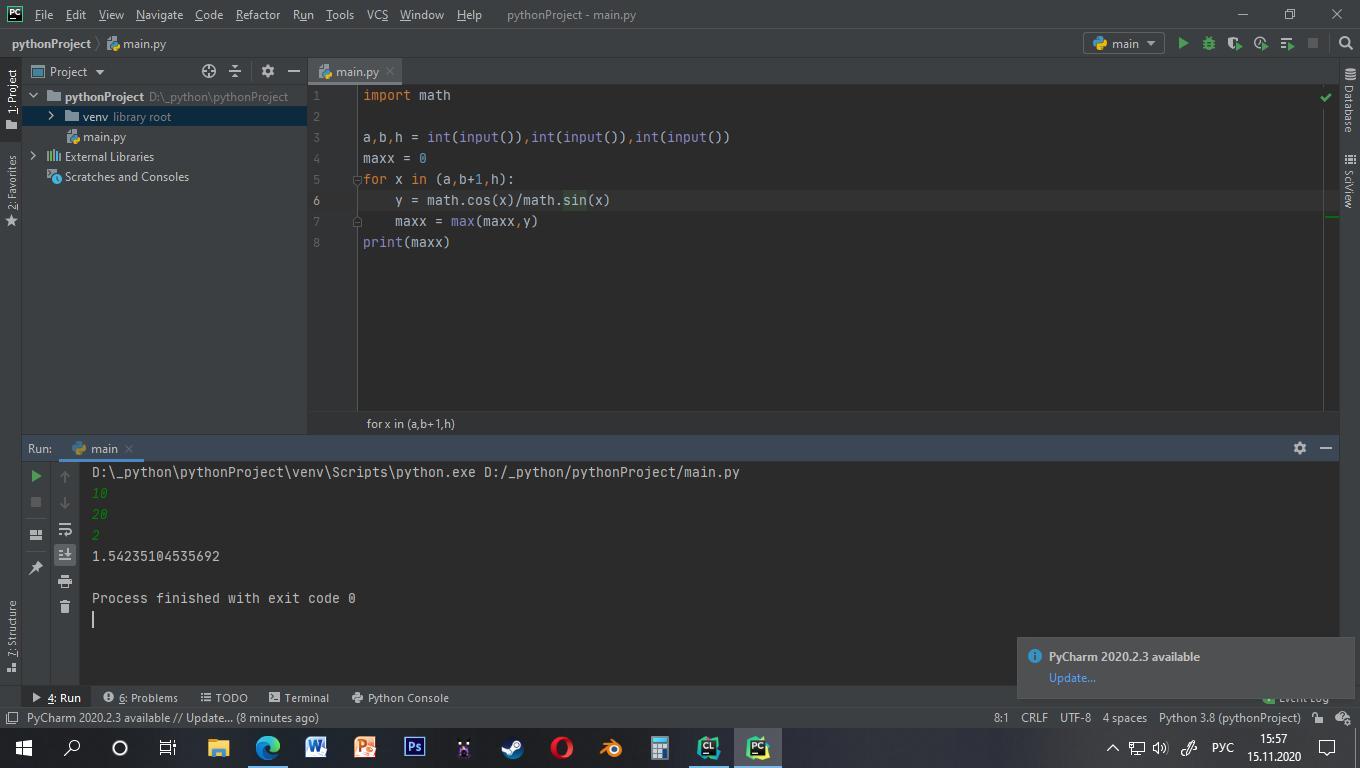Clear console output with trash icon

[65, 606]
